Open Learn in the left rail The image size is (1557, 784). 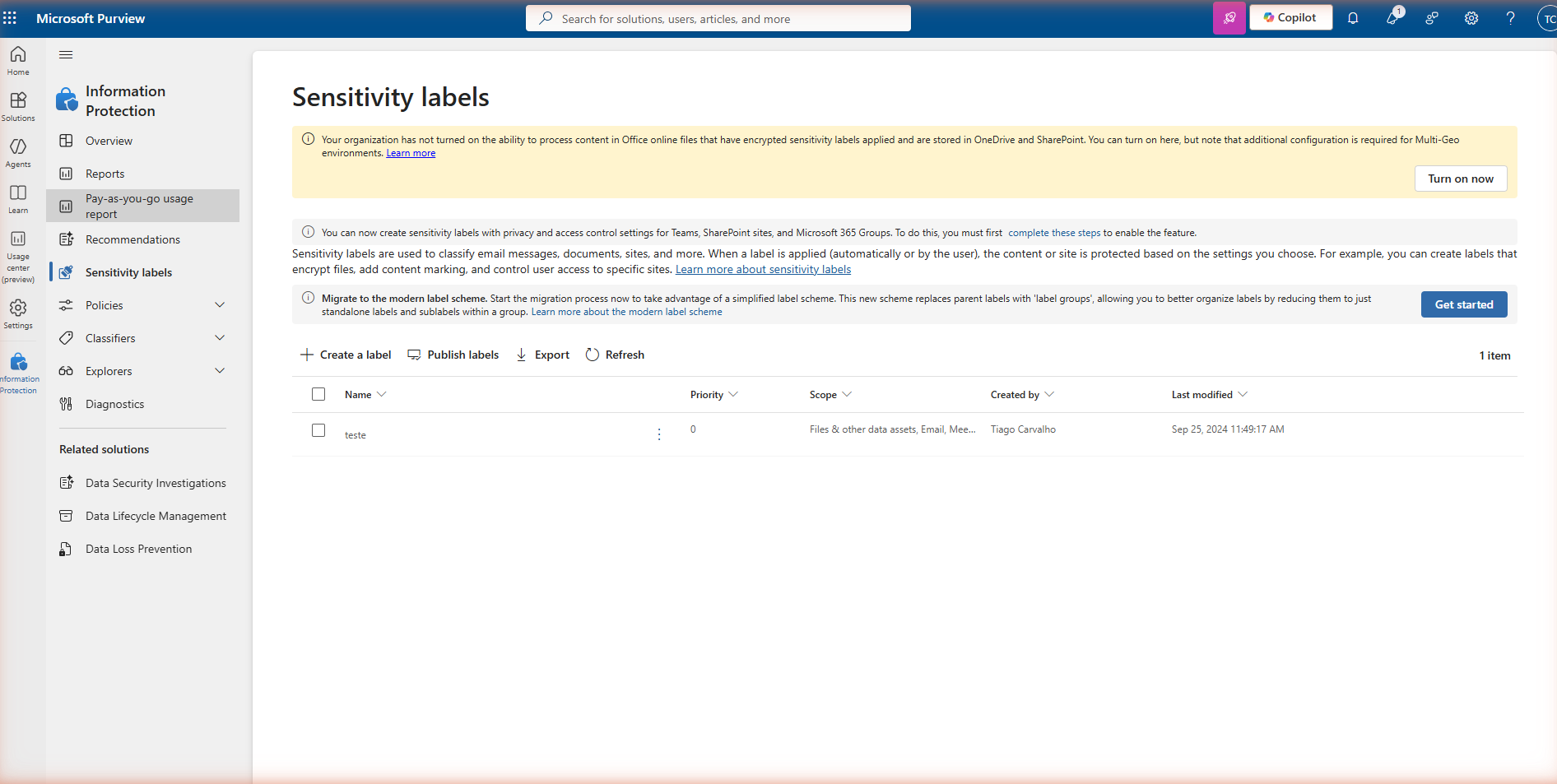pyautogui.click(x=18, y=198)
